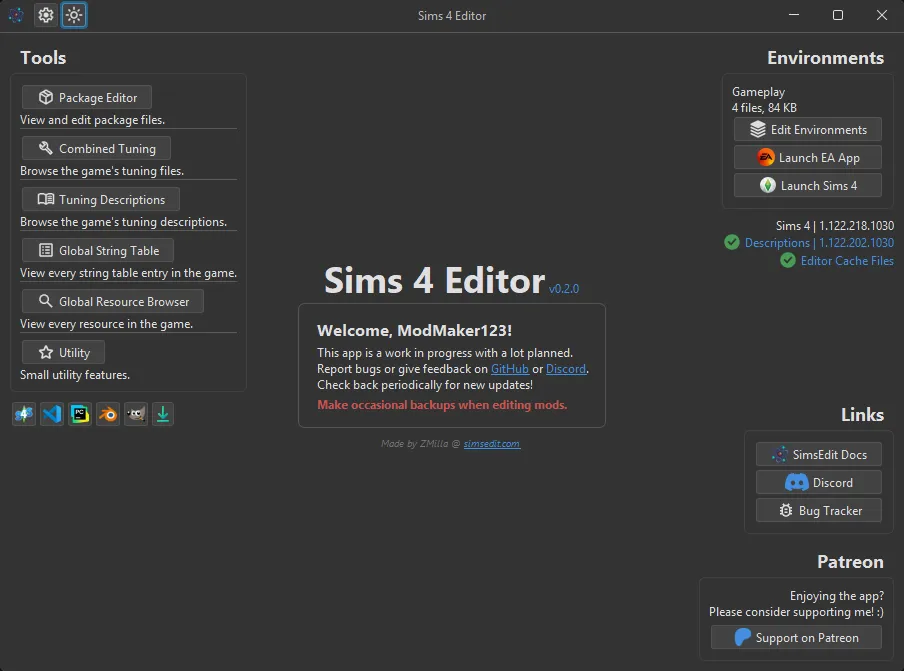
Task: Open the Descriptions | 1.122.202.1030 link
Action: pos(819,243)
